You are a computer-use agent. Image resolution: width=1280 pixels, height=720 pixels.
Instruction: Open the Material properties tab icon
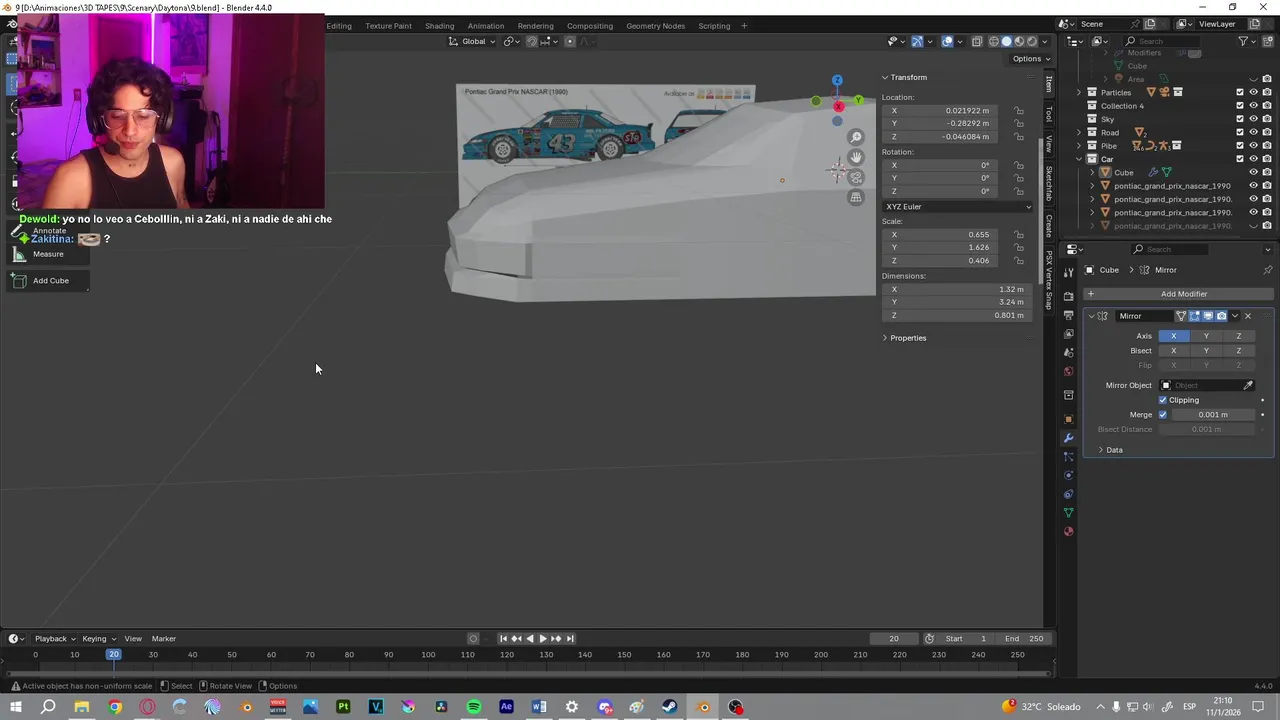tap(1069, 532)
